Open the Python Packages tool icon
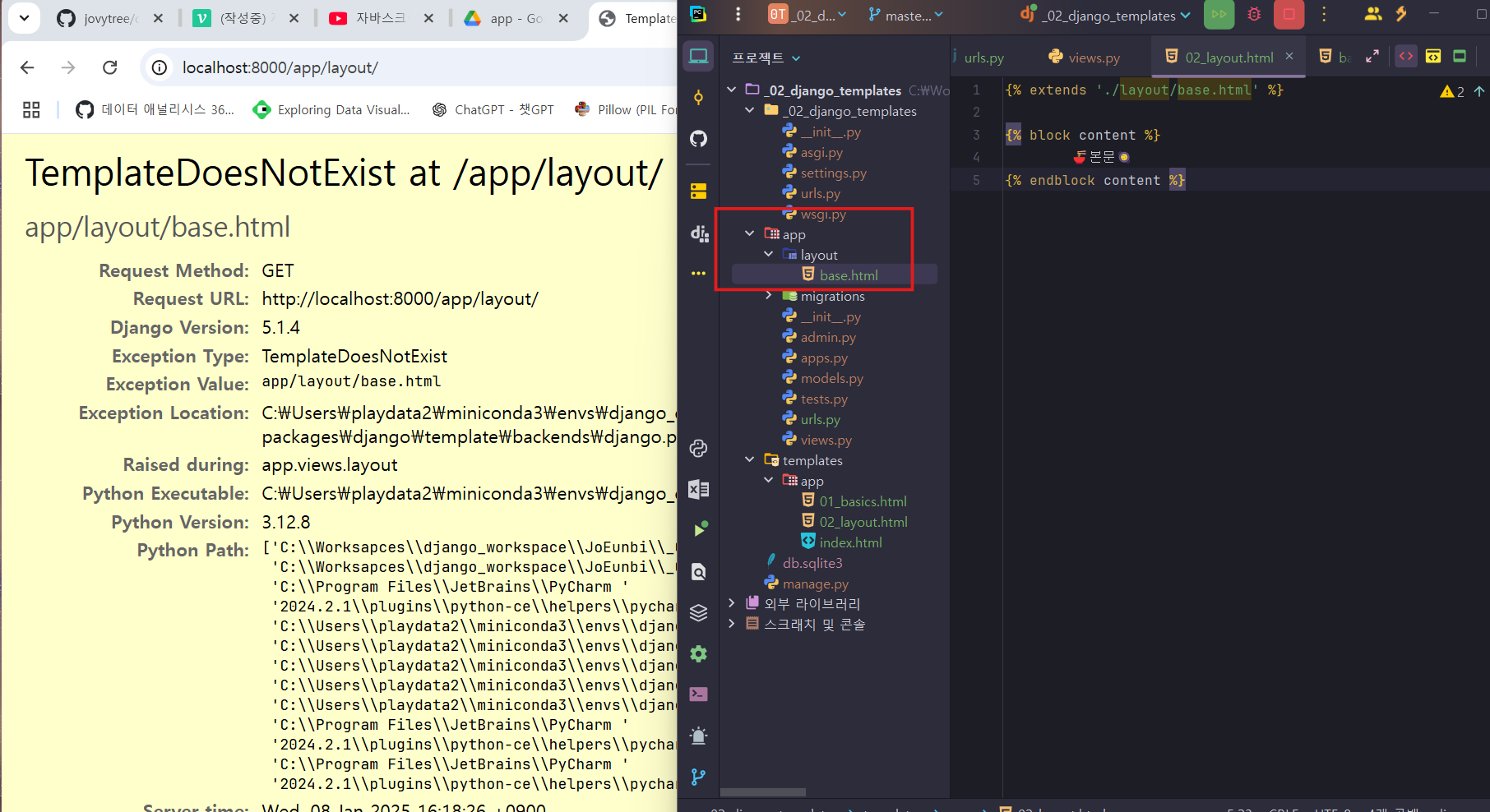 point(698,448)
